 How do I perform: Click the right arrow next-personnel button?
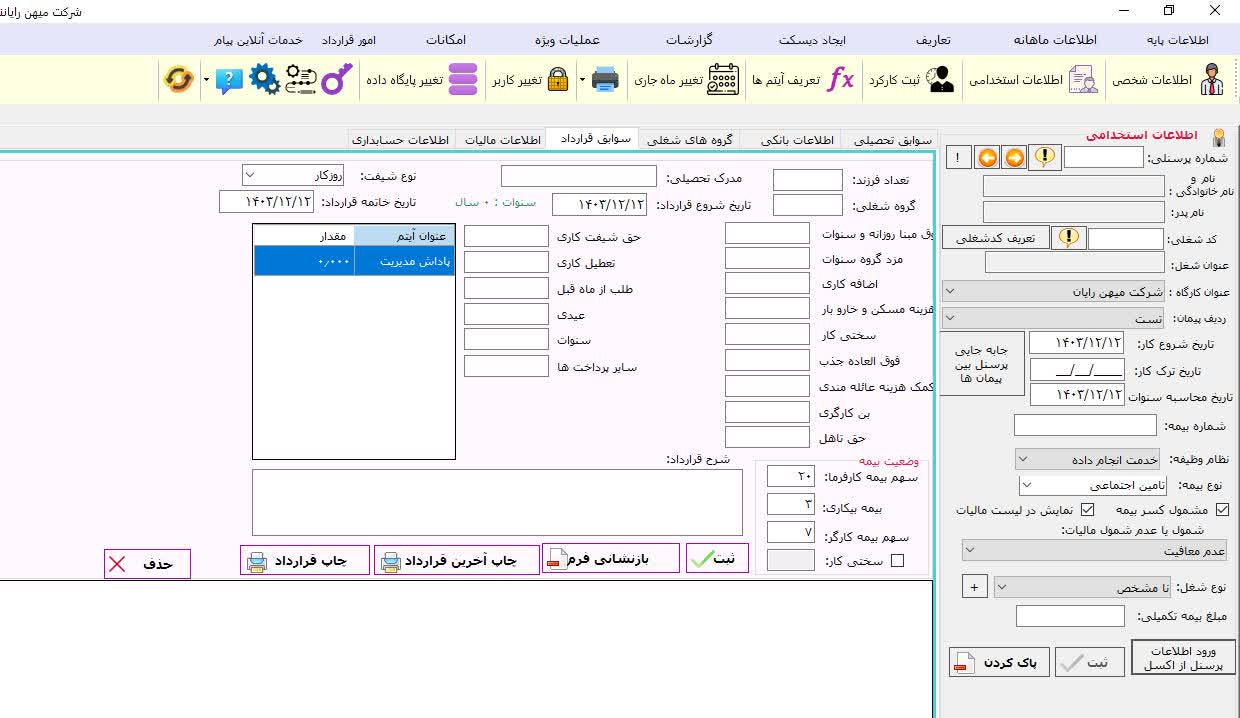point(1015,158)
